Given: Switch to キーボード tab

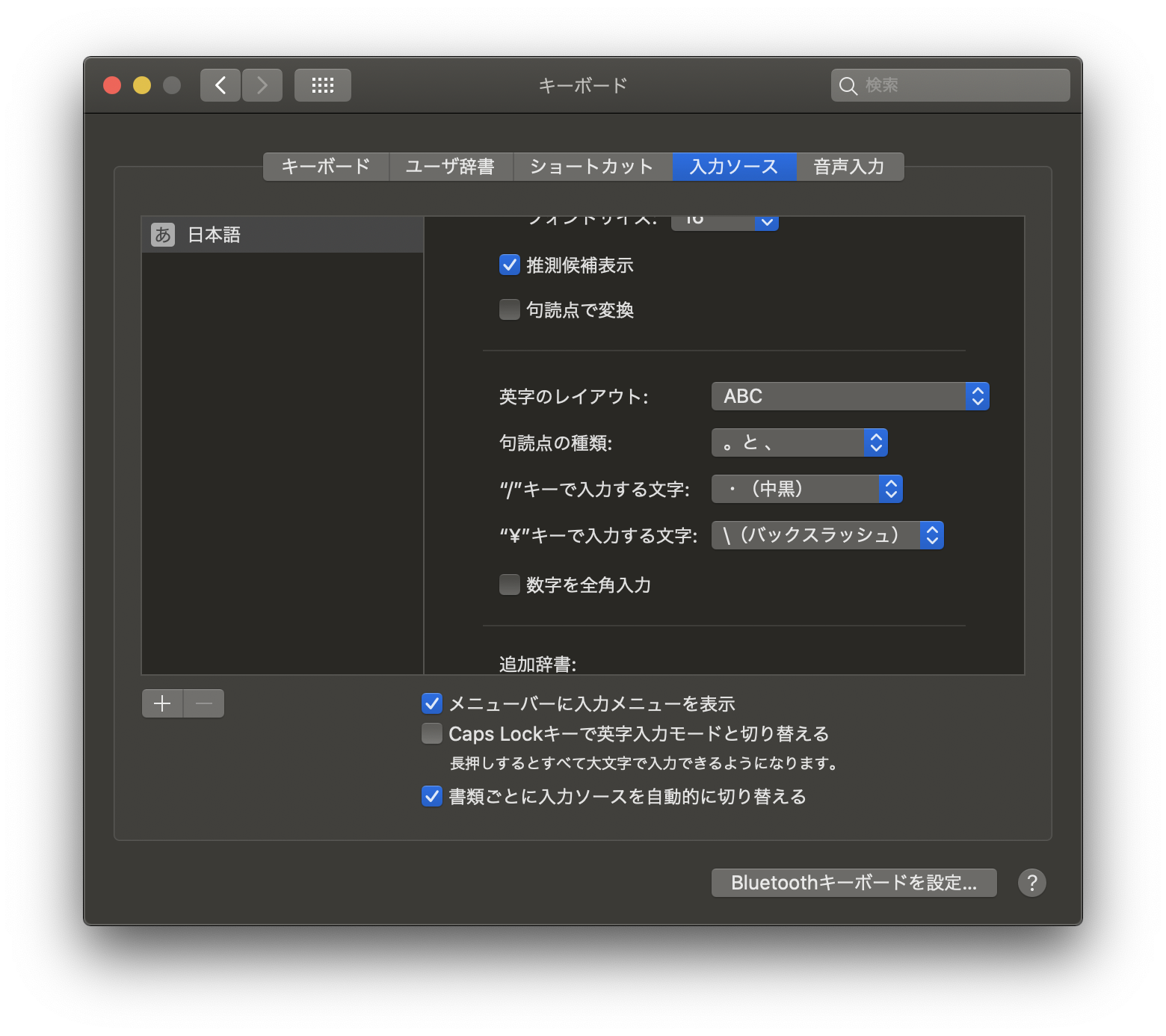Looking at the screenshot, I should pyautogui.click(x=326, y=167).
